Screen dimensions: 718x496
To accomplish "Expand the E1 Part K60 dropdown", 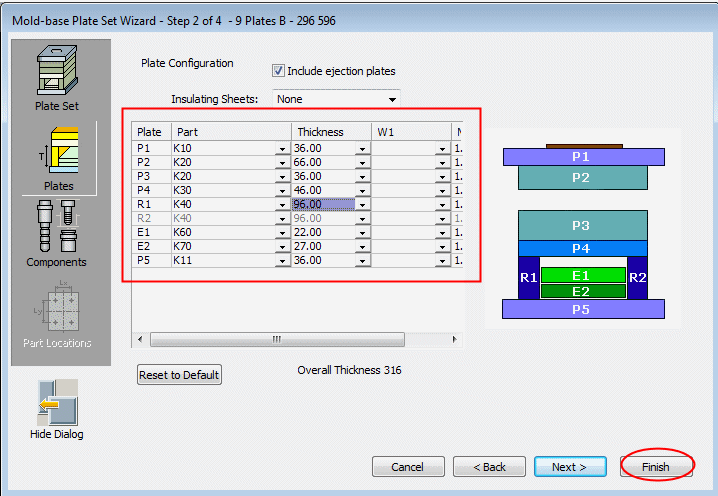I will (x=282, y=233).
